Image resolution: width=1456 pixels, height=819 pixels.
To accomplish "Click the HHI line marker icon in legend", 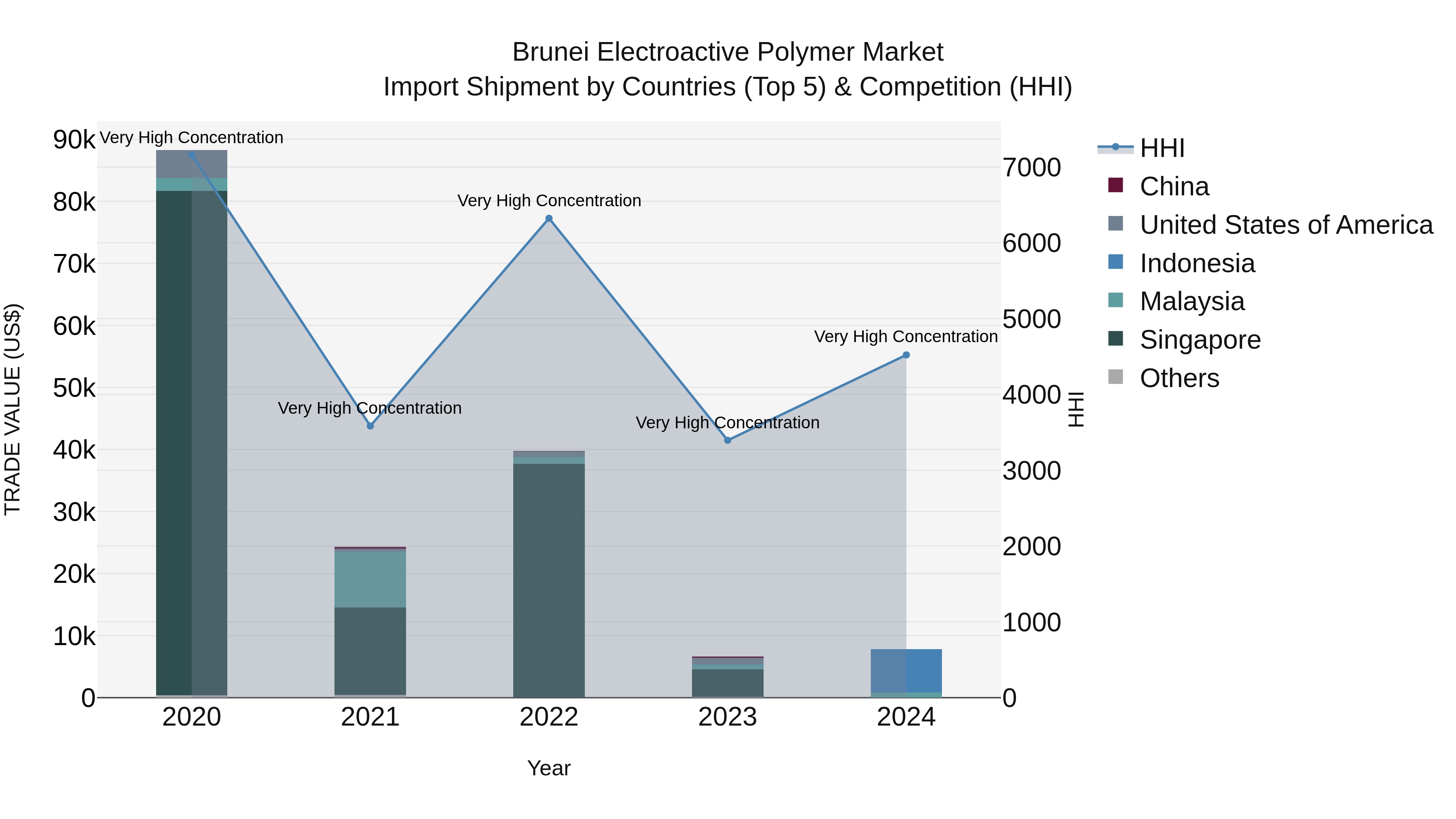I will 1115,148.
